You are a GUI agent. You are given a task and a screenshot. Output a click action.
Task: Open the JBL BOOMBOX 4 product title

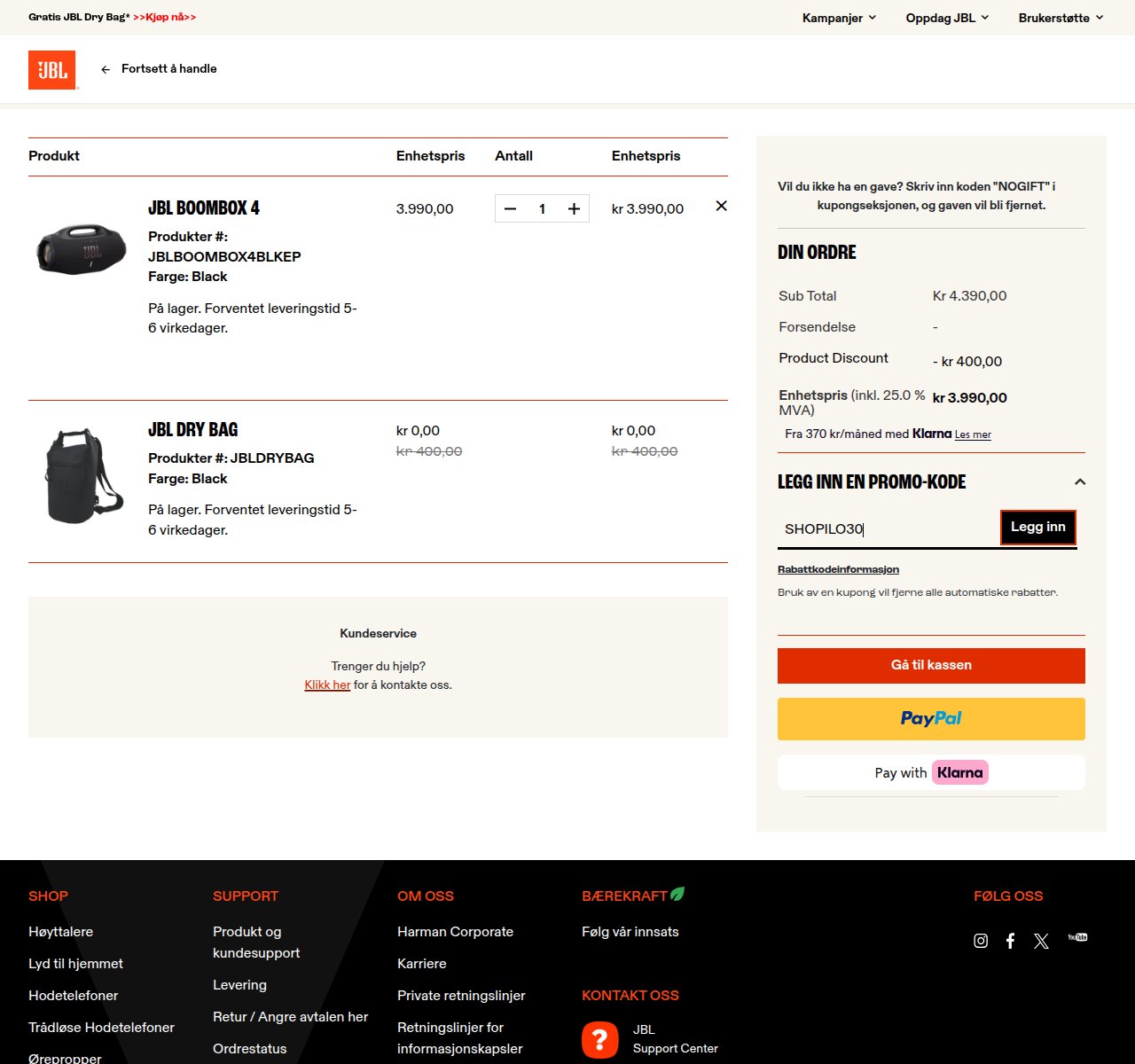pyautogui.click(x=203, y=207)
